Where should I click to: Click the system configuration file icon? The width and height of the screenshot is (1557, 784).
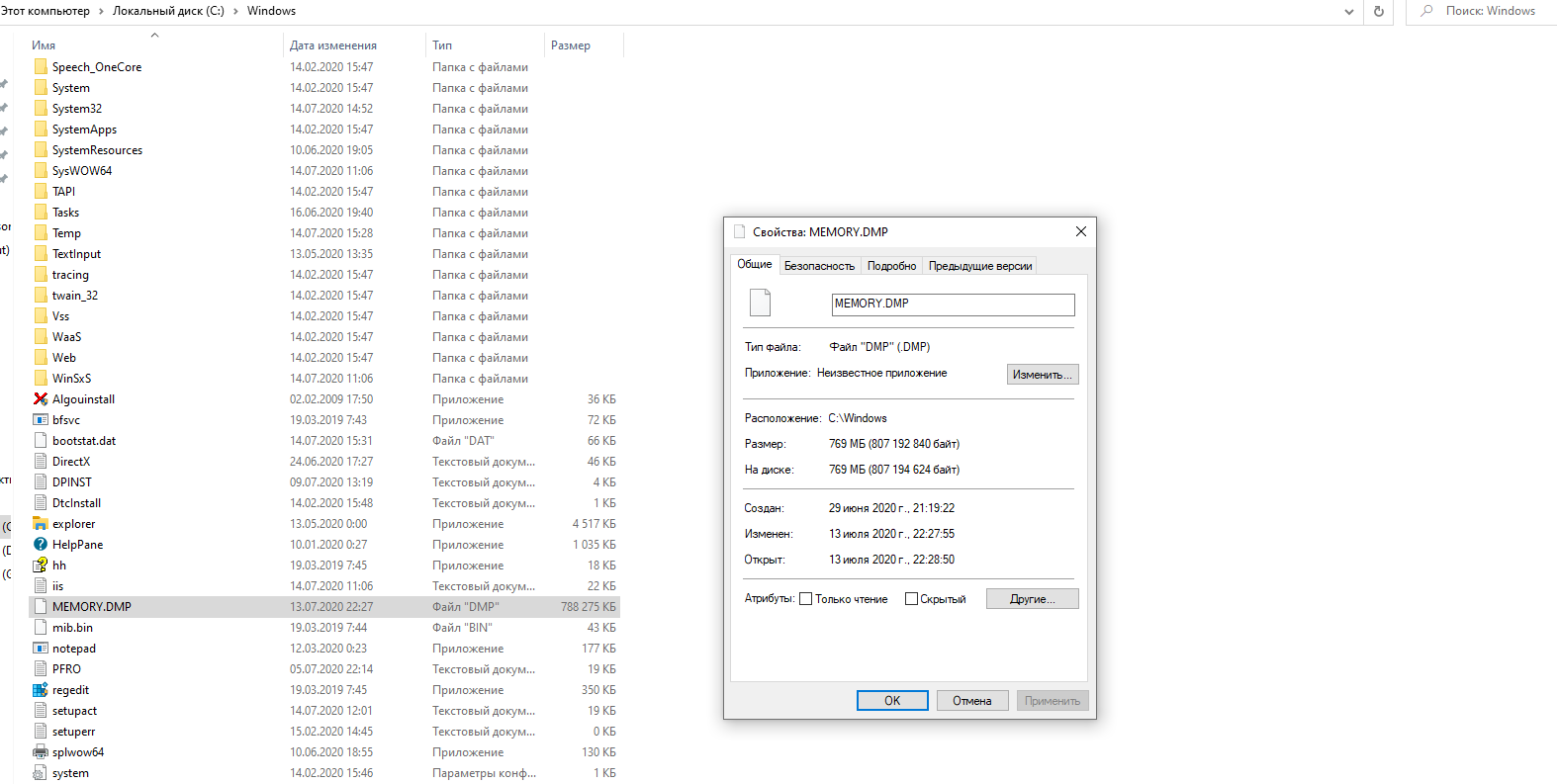41,773
